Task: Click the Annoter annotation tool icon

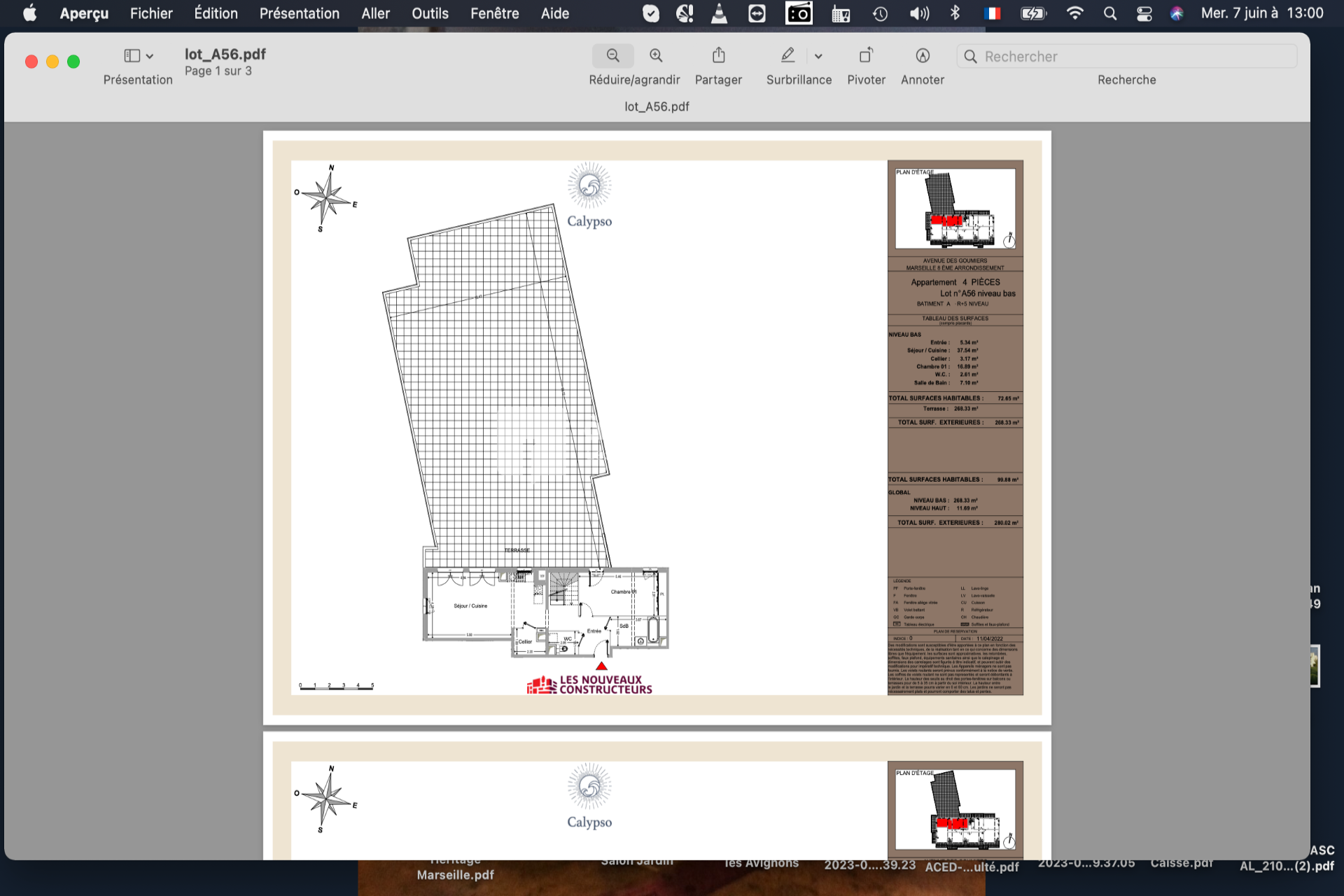Action: [922, 56]
